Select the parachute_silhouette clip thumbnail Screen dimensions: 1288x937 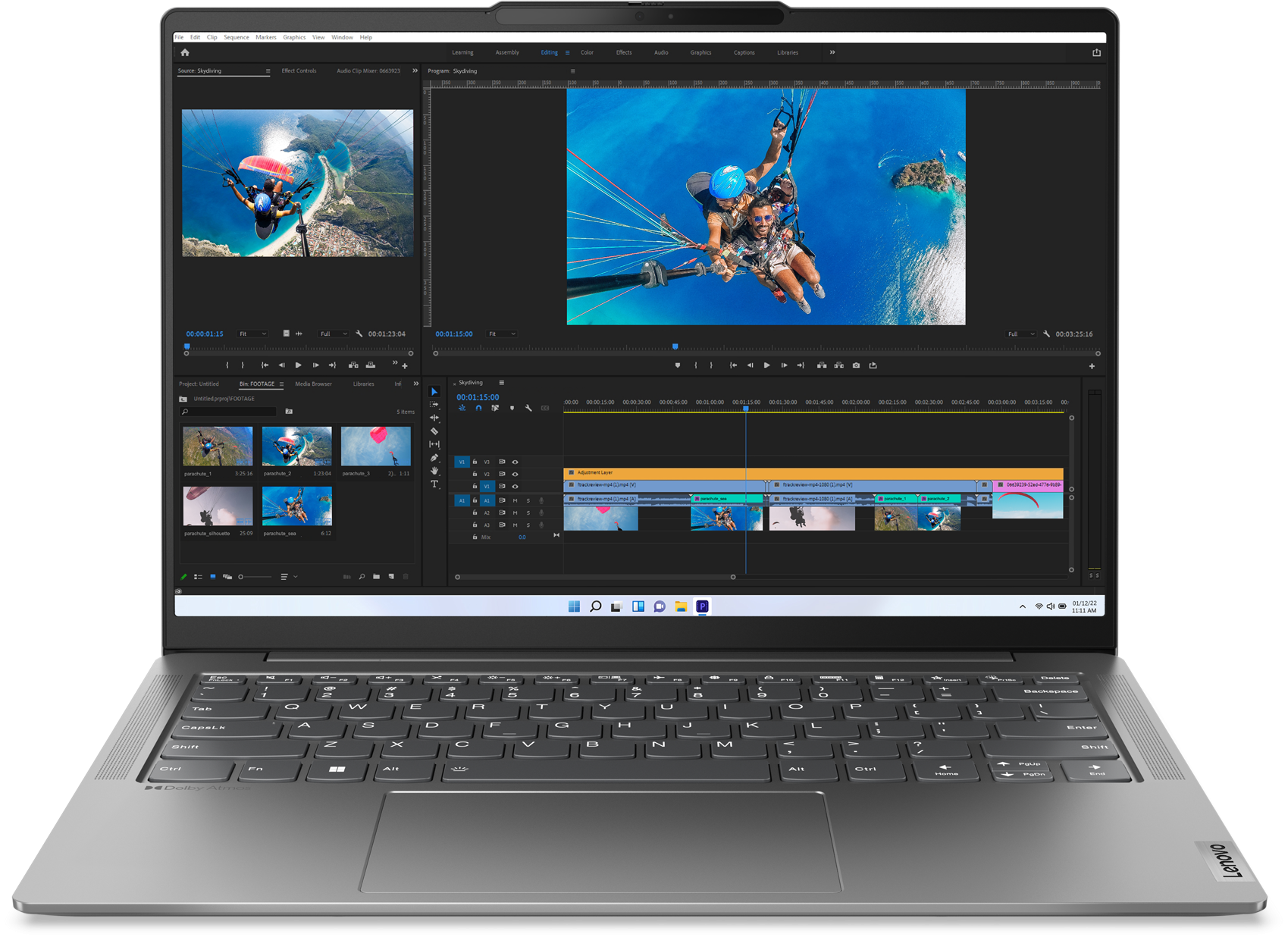[x=218, y=506]
